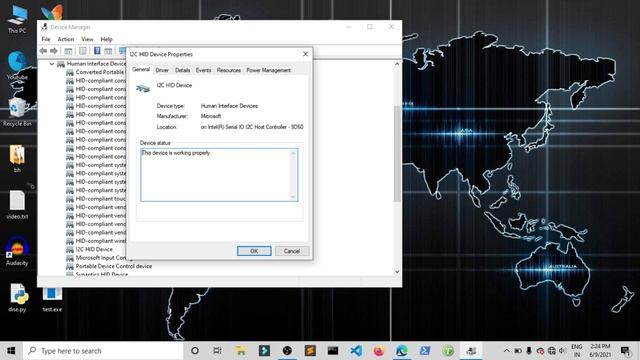
Task: Click the volume speaker icon in system tray
Action: coord(562,351)
